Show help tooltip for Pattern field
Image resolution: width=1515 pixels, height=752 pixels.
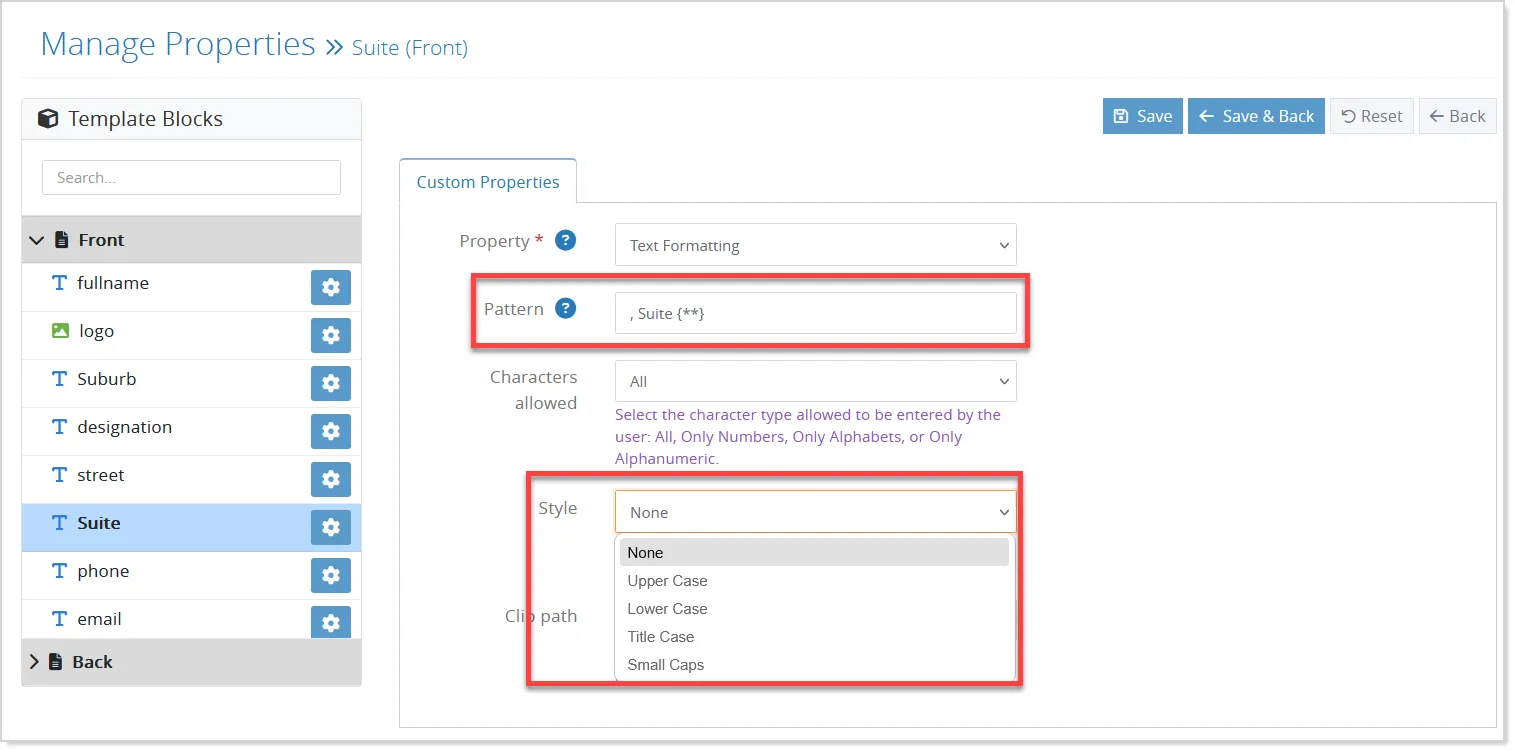[x=566, y=309]
